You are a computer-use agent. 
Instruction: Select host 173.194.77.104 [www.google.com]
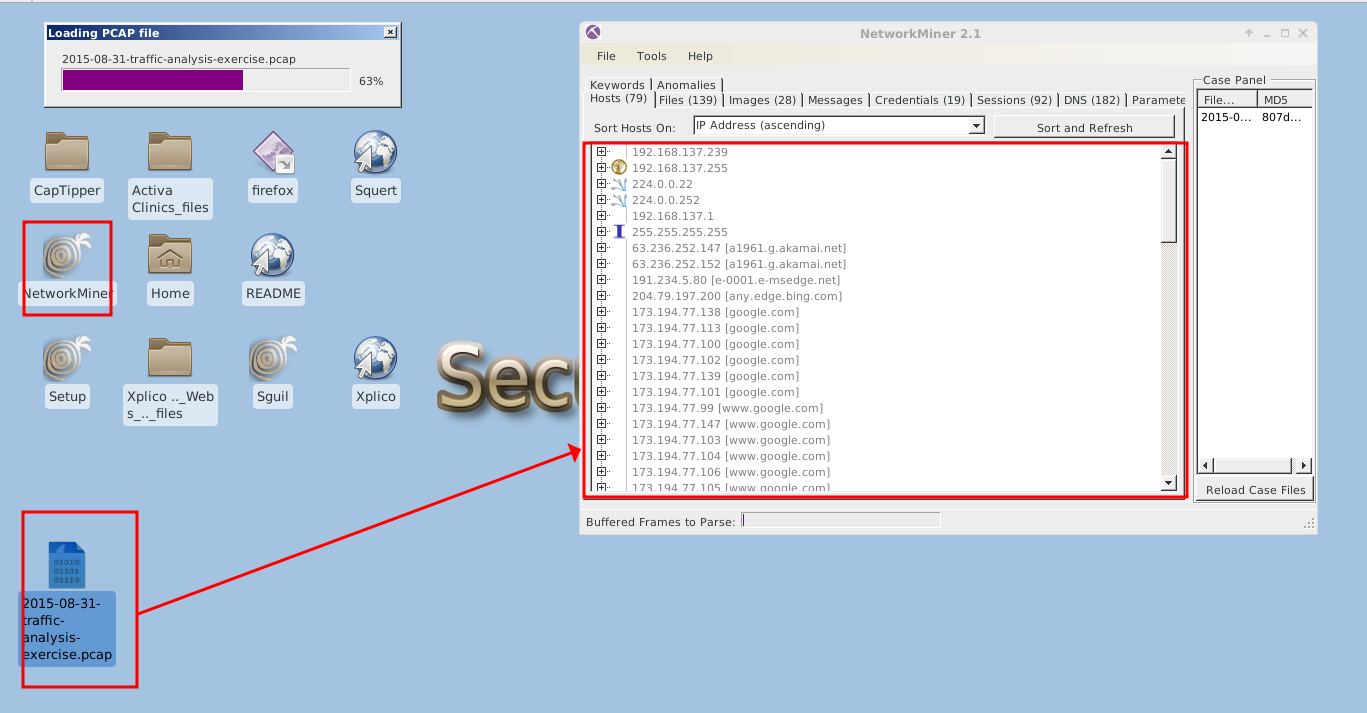tap(730, 456)
